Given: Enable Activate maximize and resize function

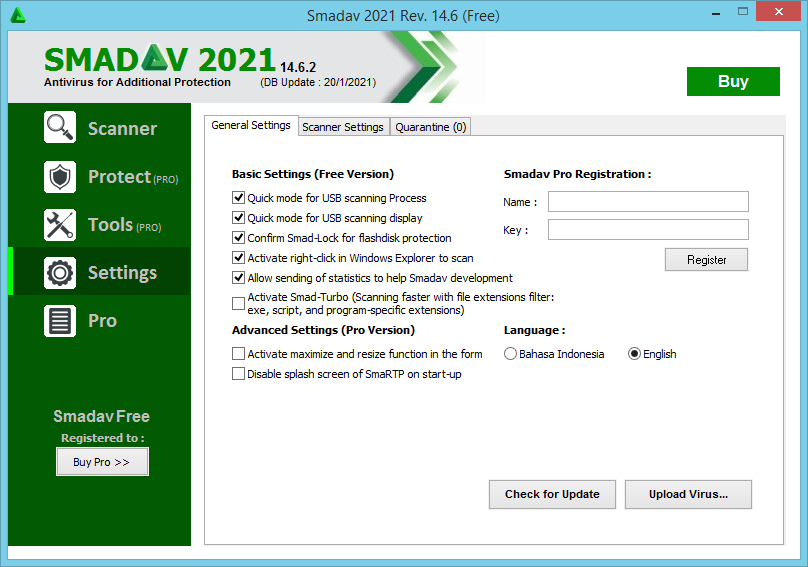Looking at the screenshot, I should pyautogui.click(x=238, y=354).
